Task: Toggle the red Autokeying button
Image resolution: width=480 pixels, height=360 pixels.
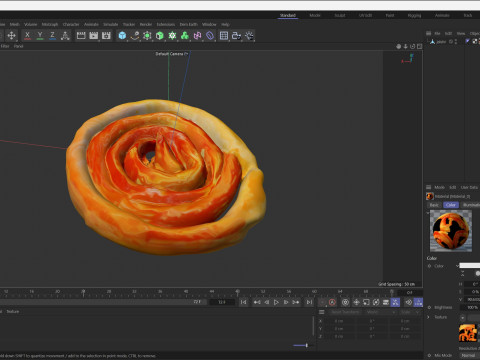Action: [x=332, y=302]
